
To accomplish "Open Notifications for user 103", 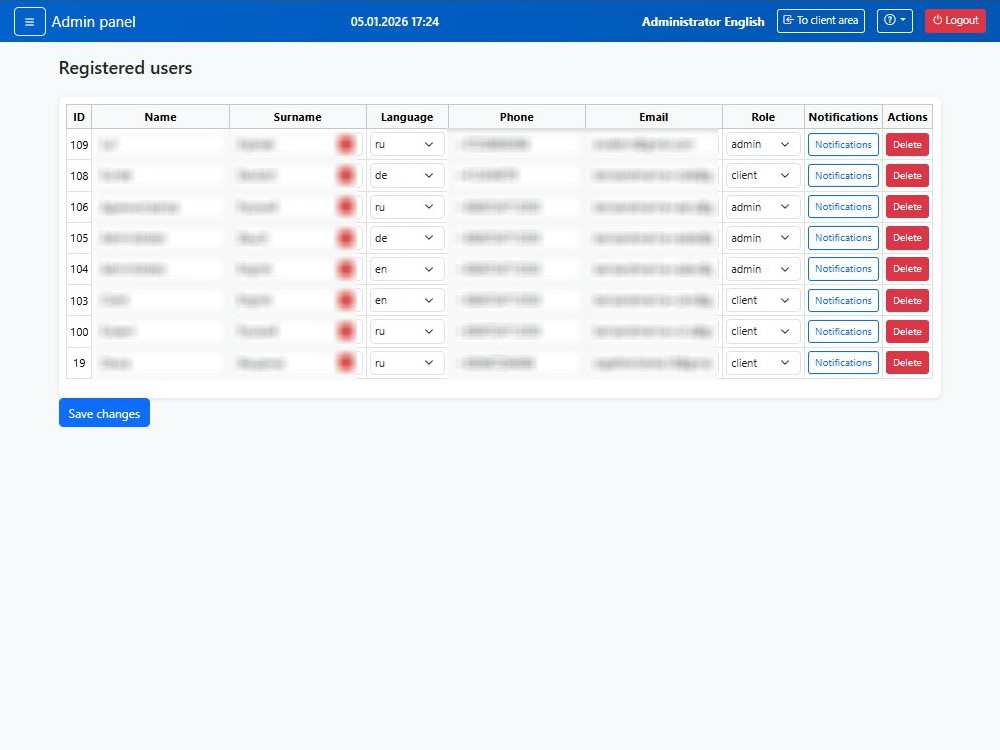I will coord(843,300).
